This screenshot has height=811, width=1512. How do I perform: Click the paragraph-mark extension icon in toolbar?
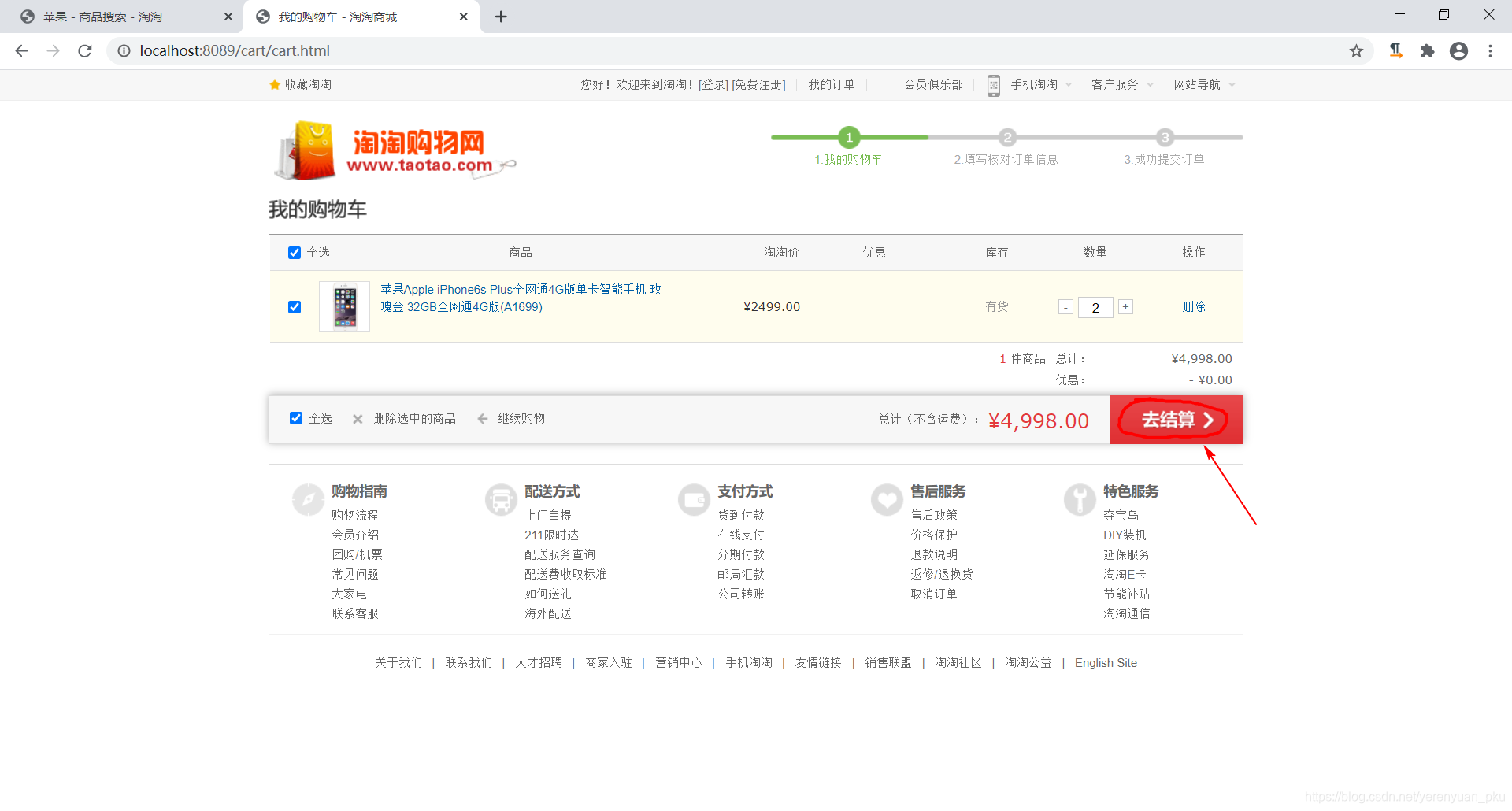pos(1395,51)
